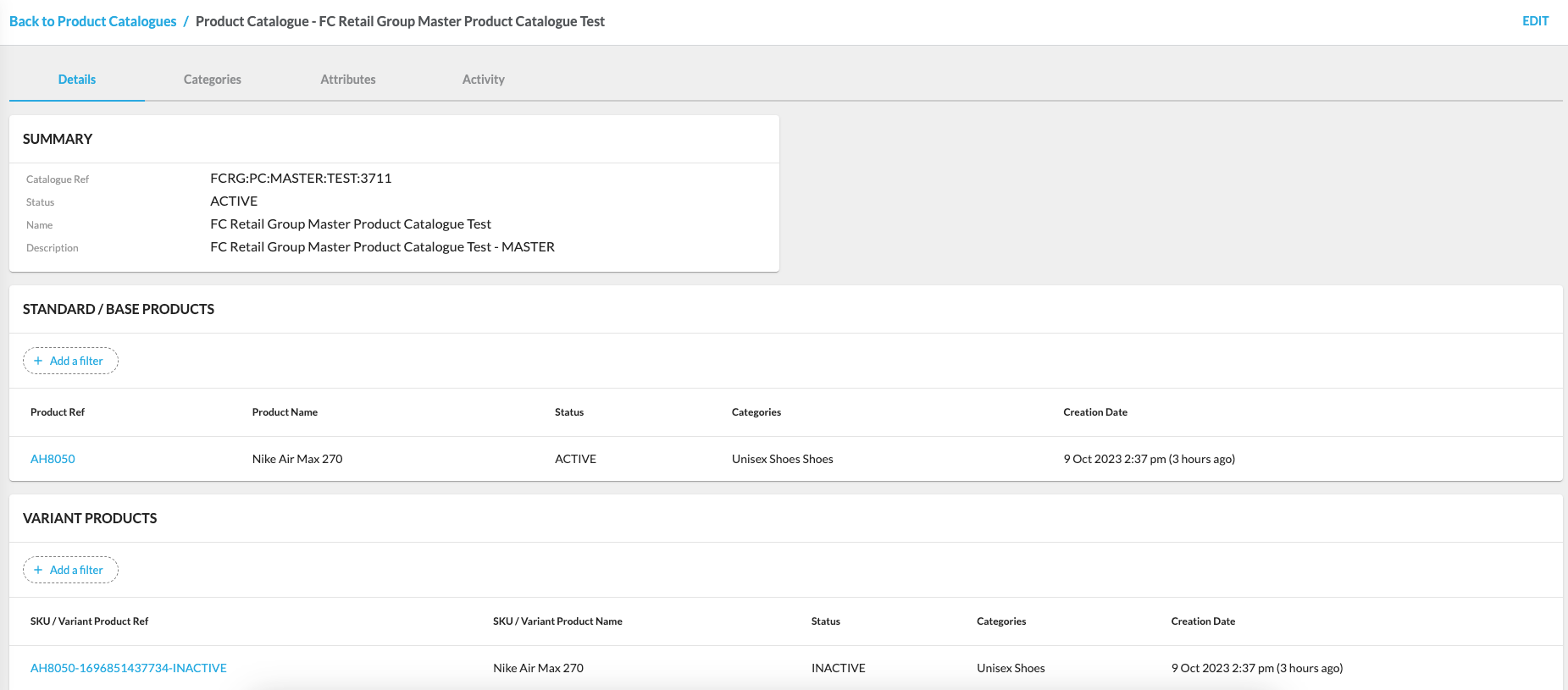Click SKU / Variant Product Ref header
The width and height of the screenshot is (1568, 690).
coord(89,621)
